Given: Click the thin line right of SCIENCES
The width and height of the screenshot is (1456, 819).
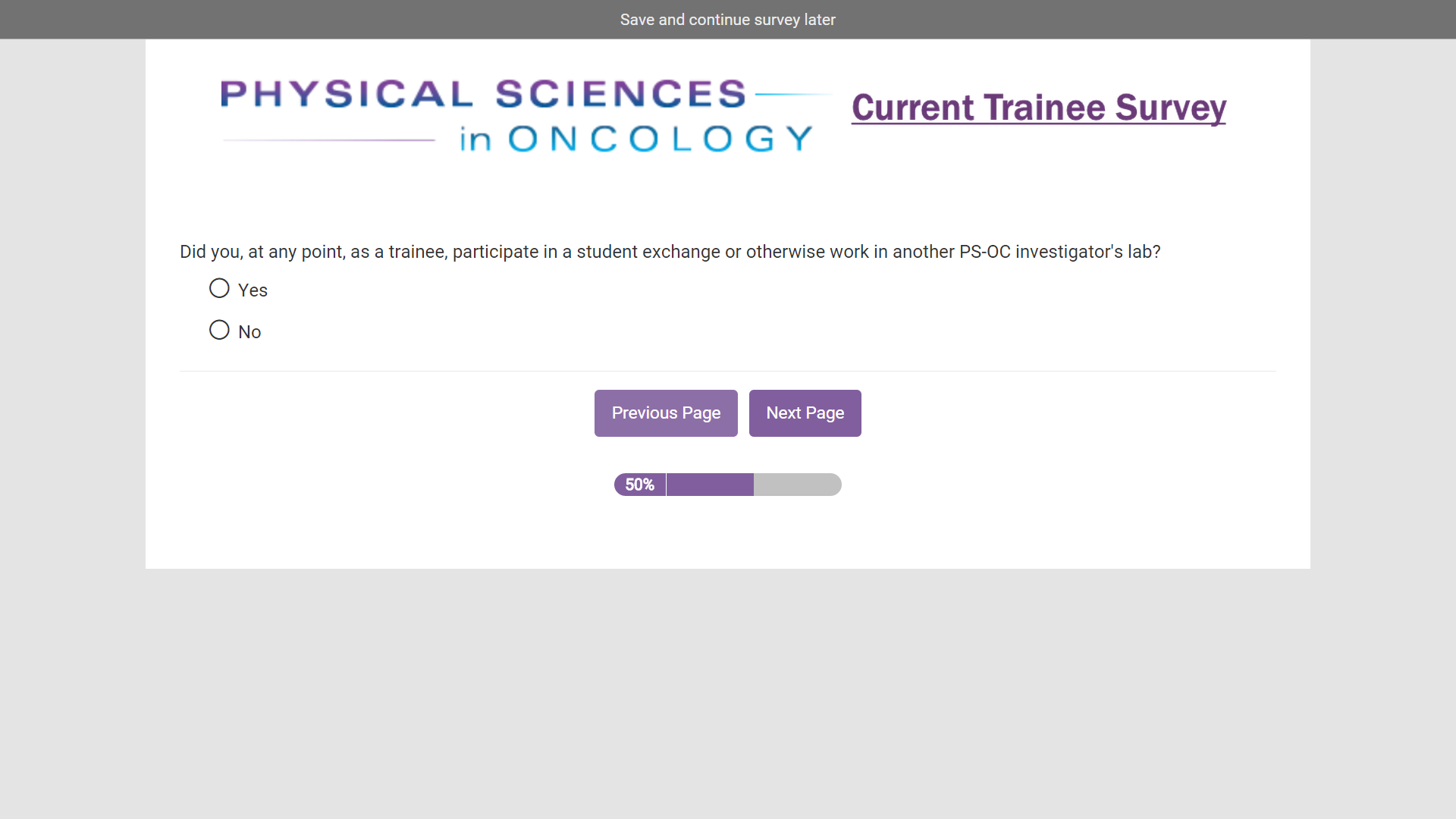Looking at the screenshot, I should 794,95.
